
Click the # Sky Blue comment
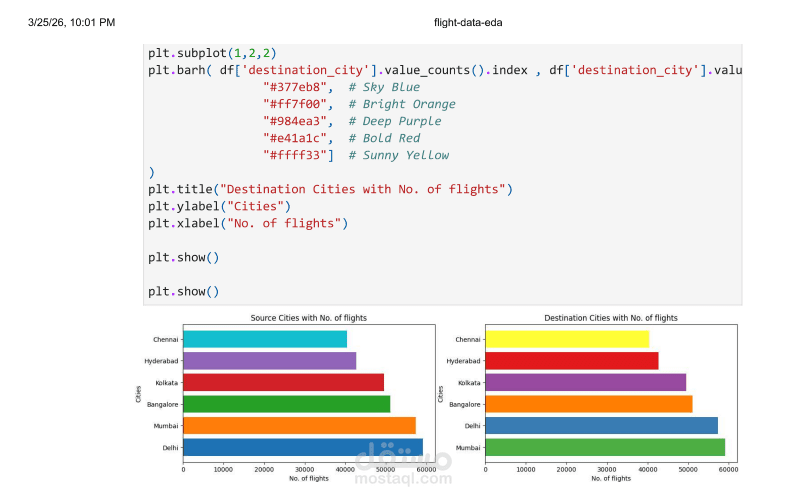coord(384,87)
